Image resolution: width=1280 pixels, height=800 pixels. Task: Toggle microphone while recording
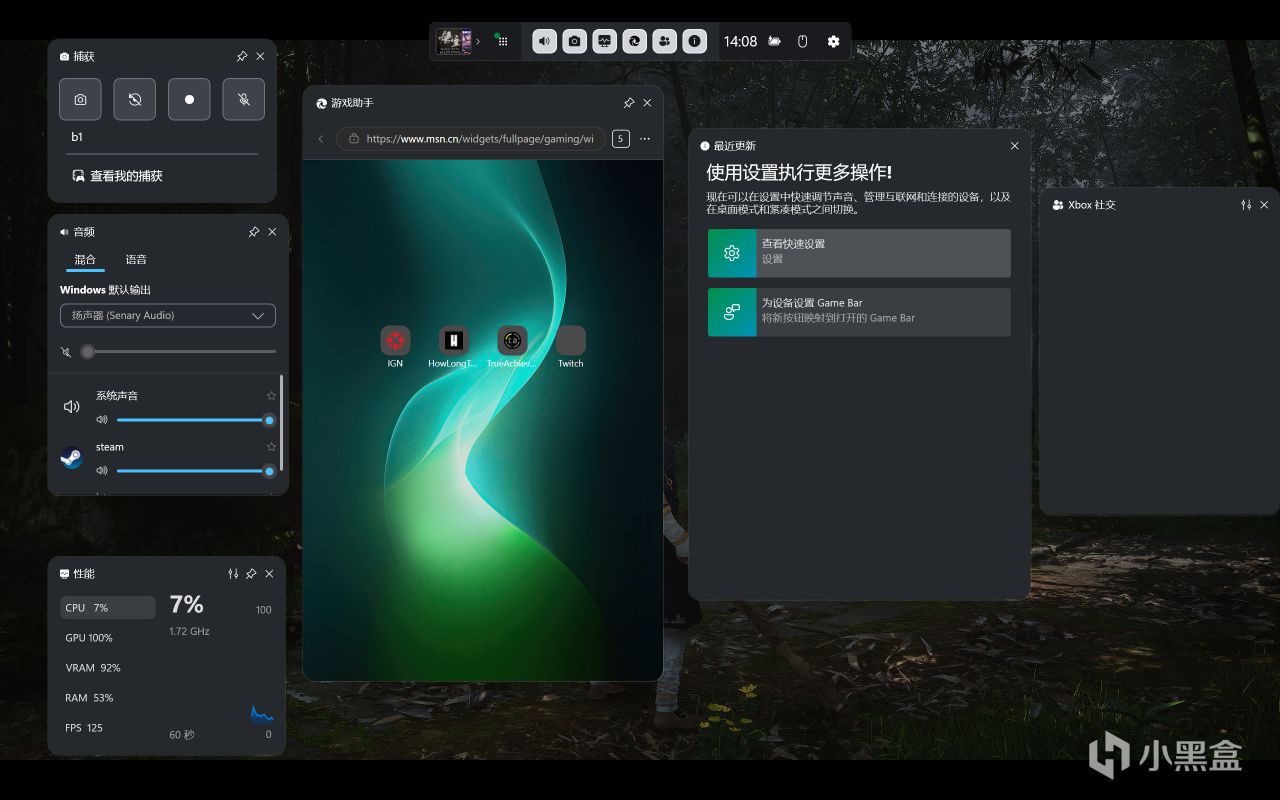[x=243, y=99]
